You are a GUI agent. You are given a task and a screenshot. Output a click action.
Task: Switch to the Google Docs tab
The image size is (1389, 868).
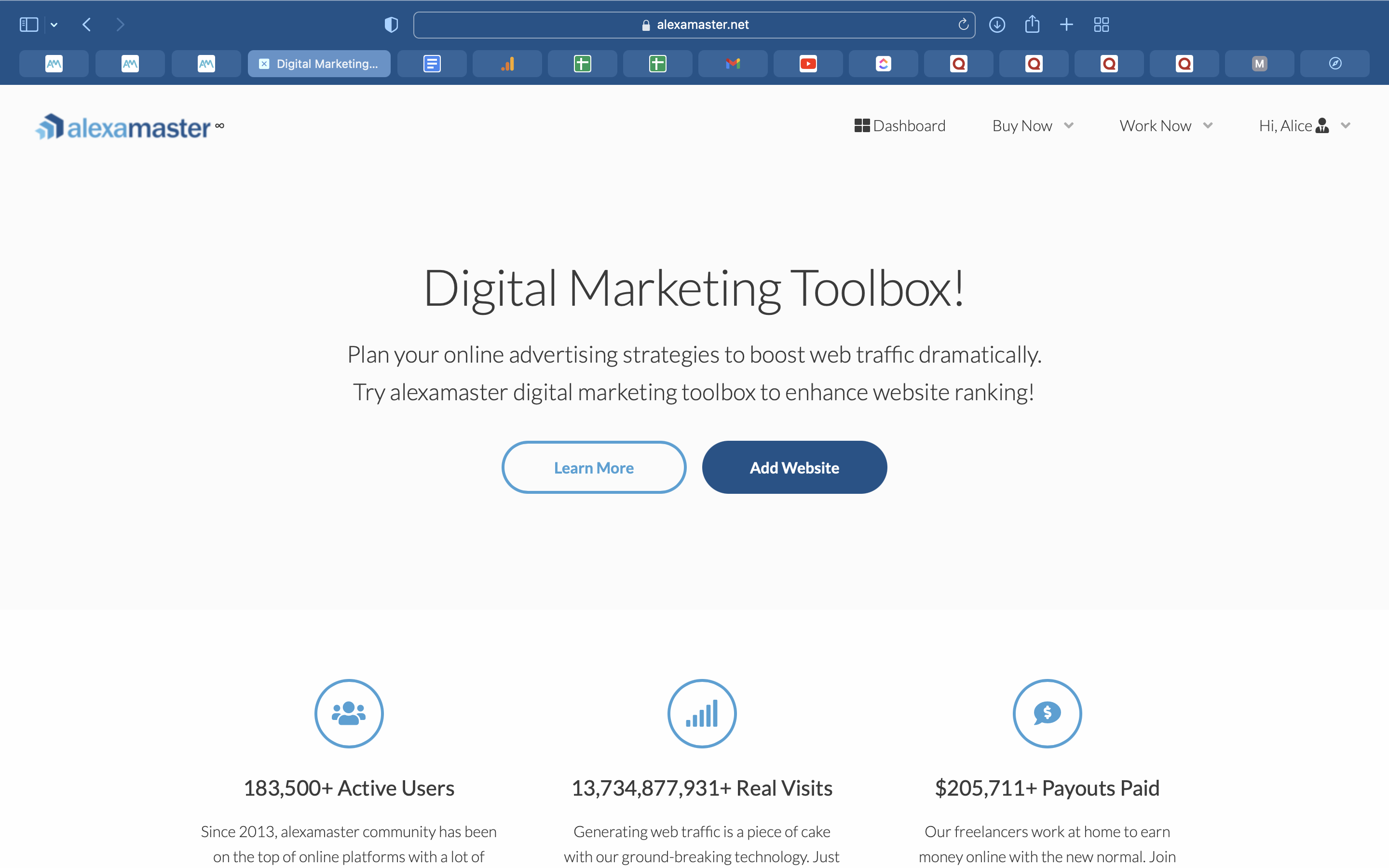point(432,64)
